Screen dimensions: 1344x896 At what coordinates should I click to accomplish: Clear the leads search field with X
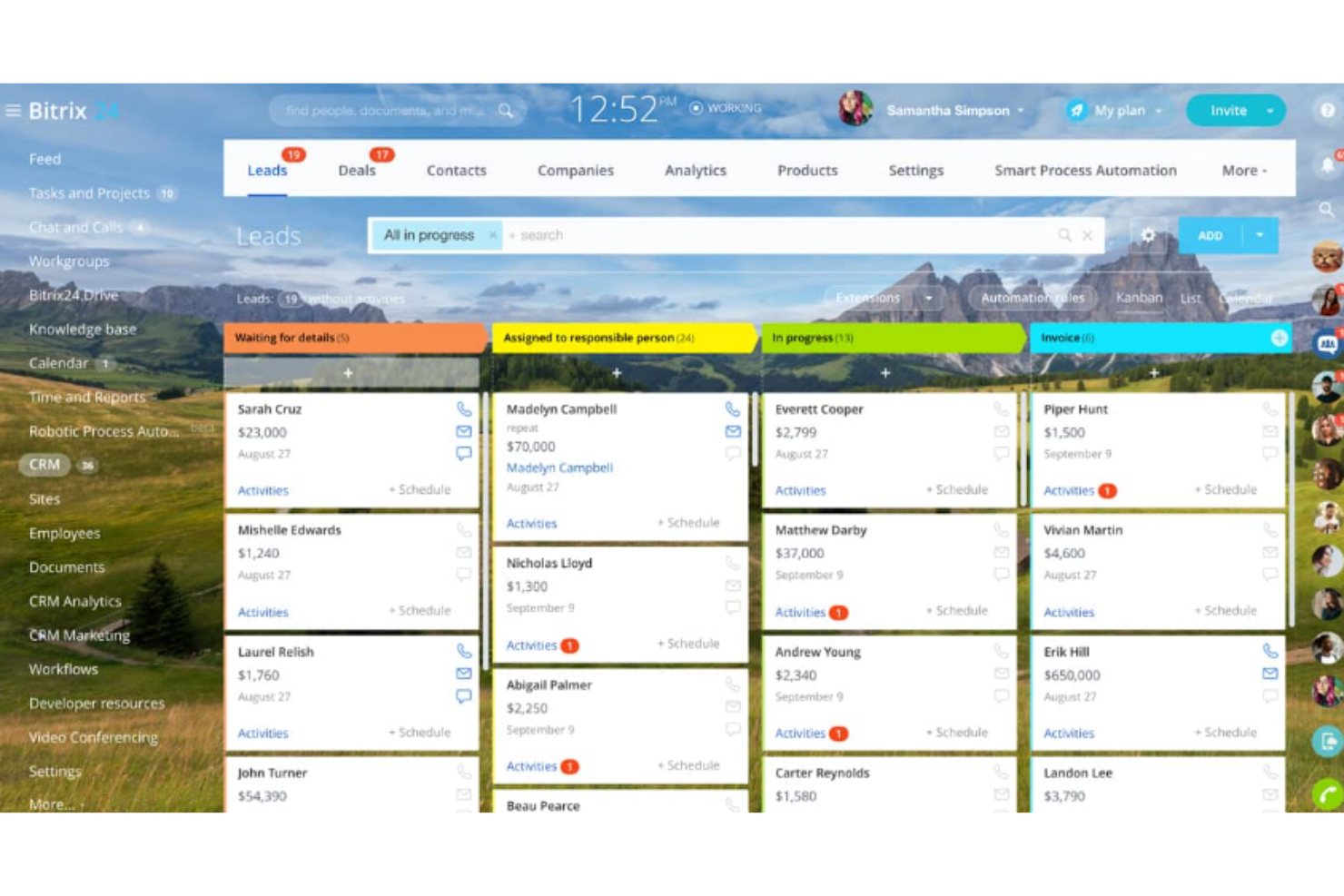[1088, 235]
